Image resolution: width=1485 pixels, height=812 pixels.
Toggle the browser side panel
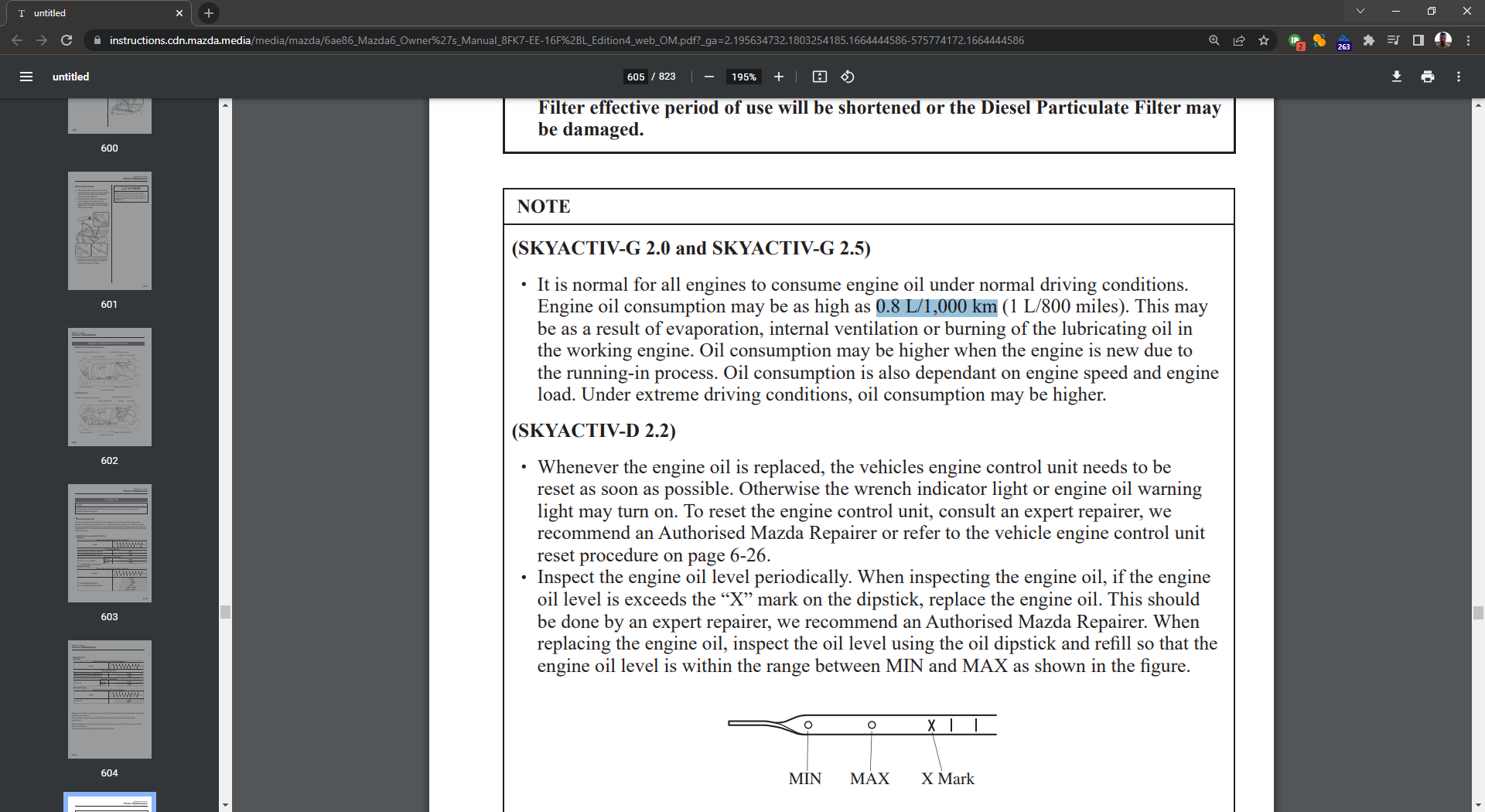1418,40
